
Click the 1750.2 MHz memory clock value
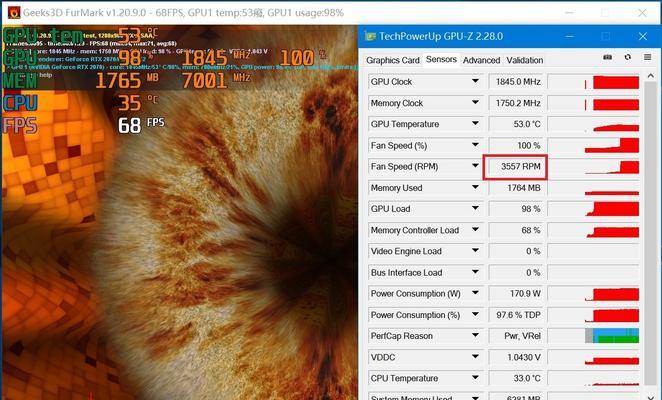point(516,103)
